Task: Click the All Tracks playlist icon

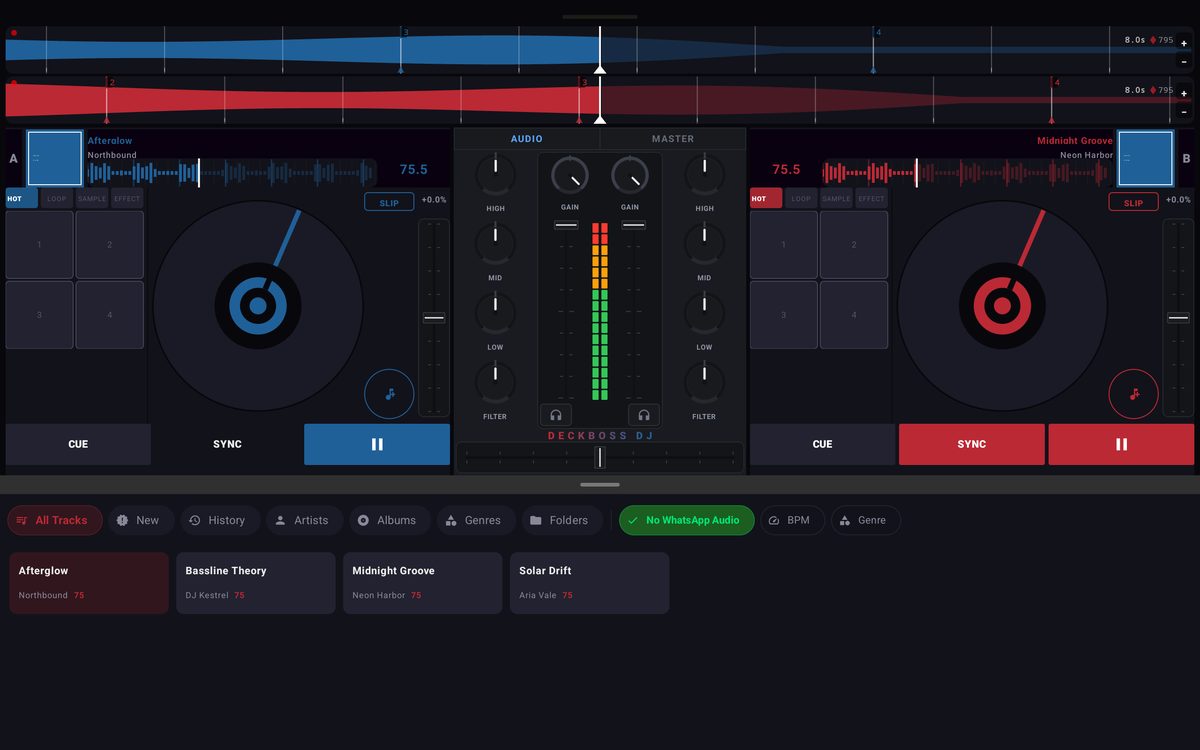Action: pyautogui.click(x=22, y=520)
